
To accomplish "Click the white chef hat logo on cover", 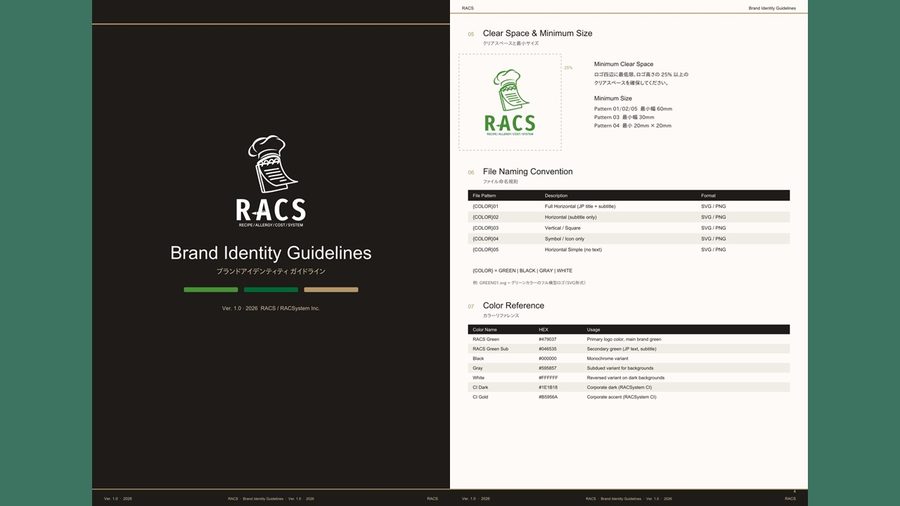I will tap(271, 181).
